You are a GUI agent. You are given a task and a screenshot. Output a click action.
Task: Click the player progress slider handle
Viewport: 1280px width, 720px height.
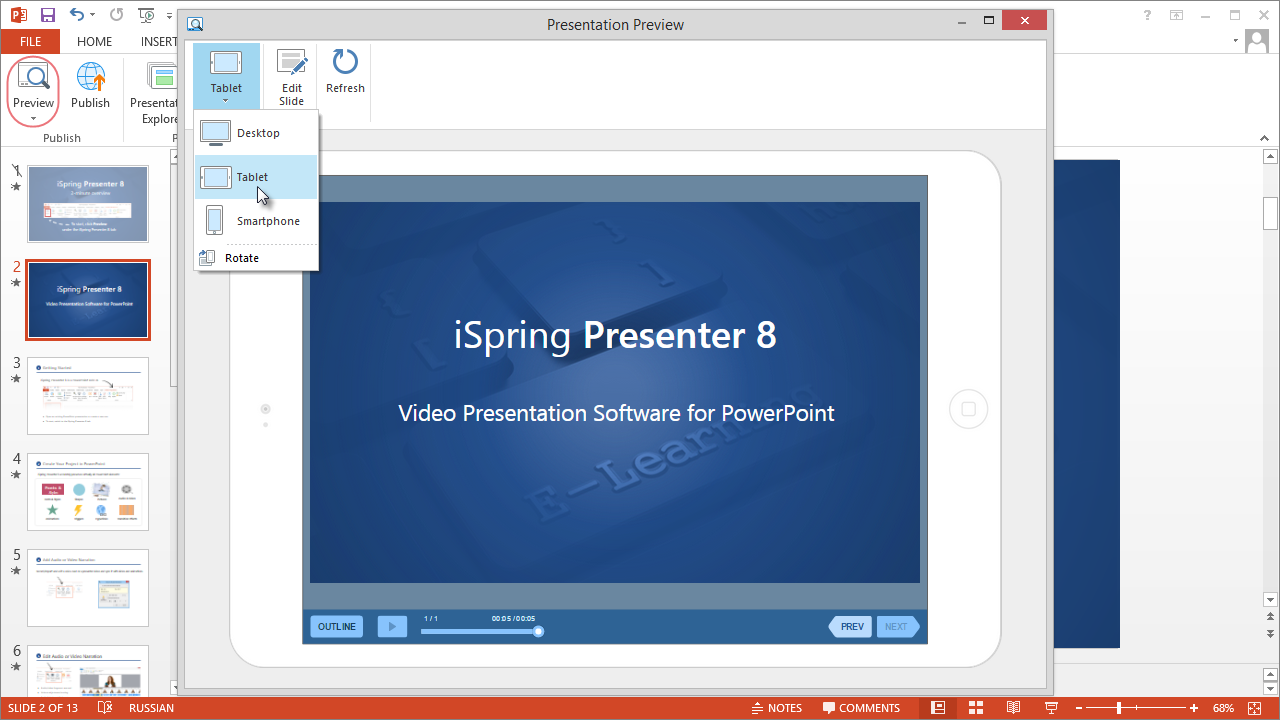(538, 631)
